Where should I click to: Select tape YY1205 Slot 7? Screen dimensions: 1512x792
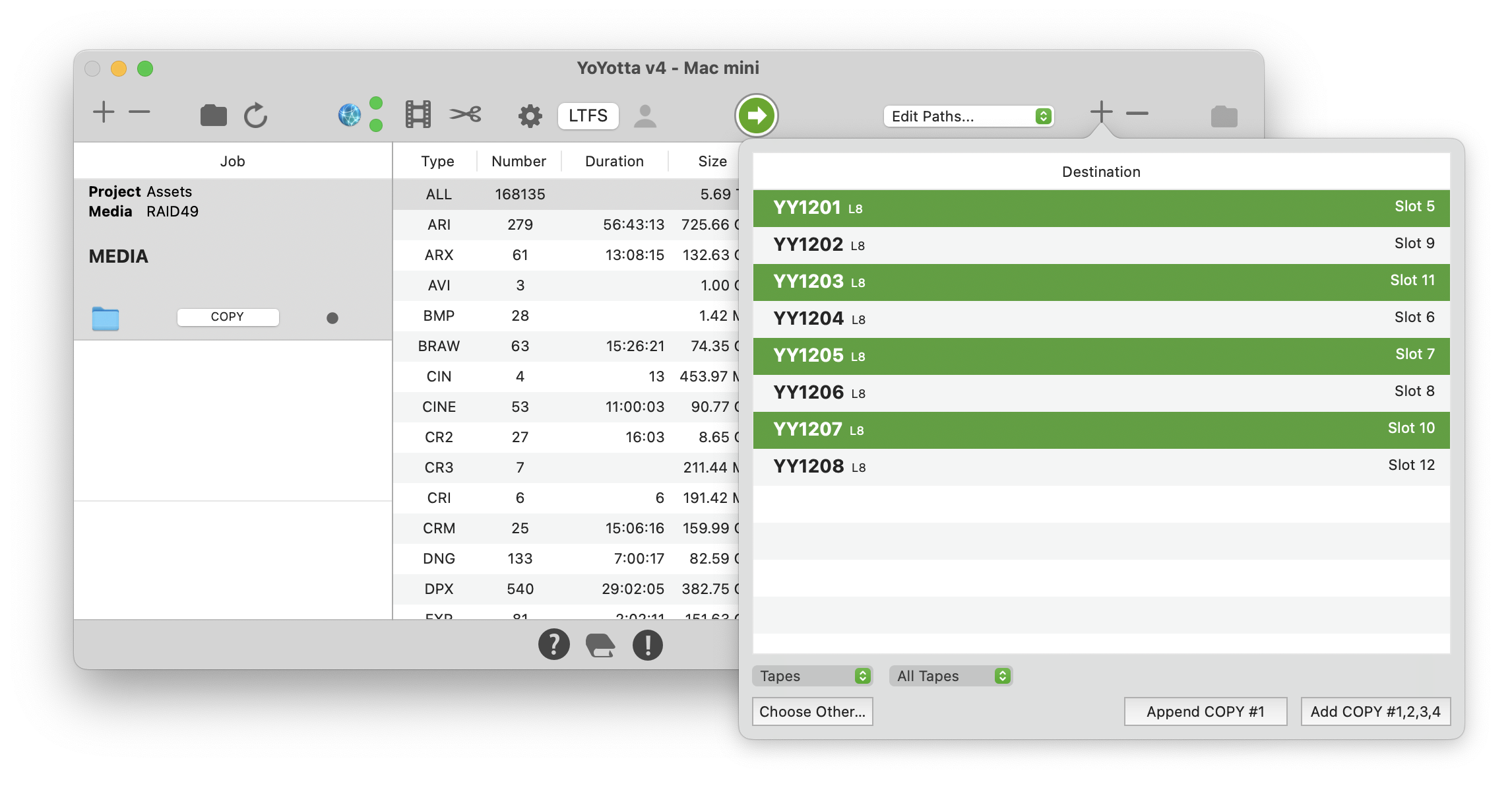(x=1101, y=356)
